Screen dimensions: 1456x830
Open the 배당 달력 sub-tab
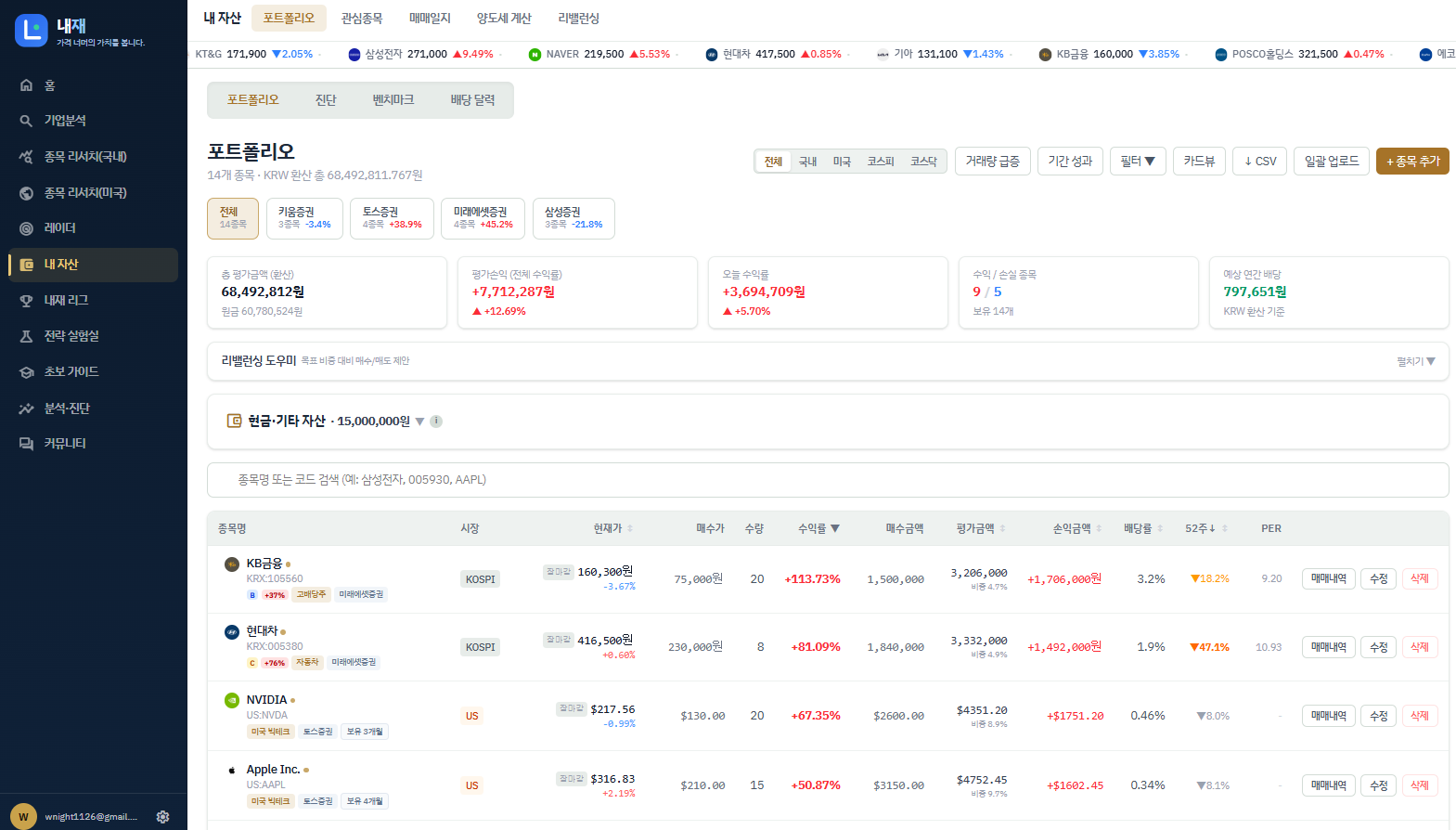(x=472, y=100)
